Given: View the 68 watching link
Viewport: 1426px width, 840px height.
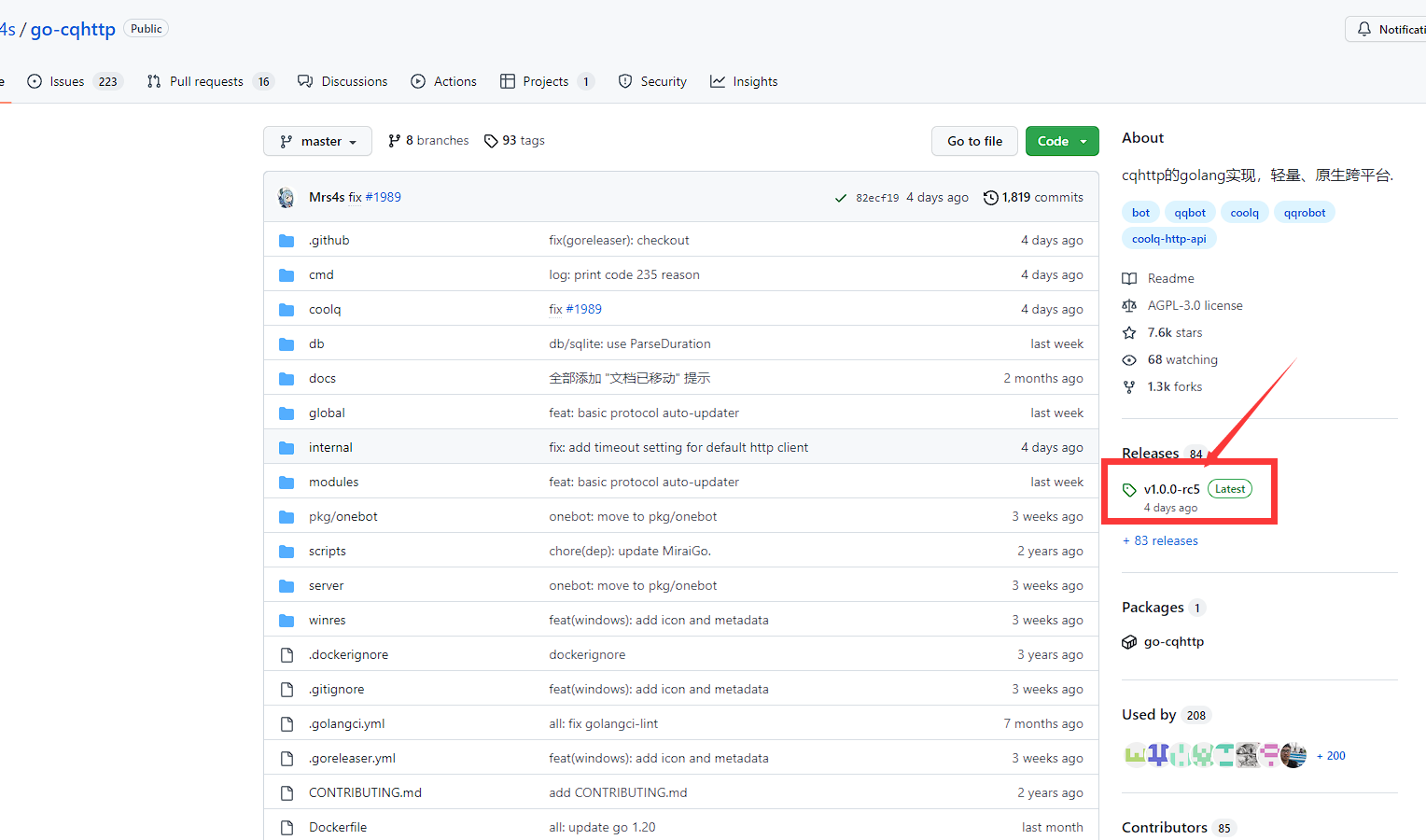Looking at the screenshot, I should tap(1170, 359).
